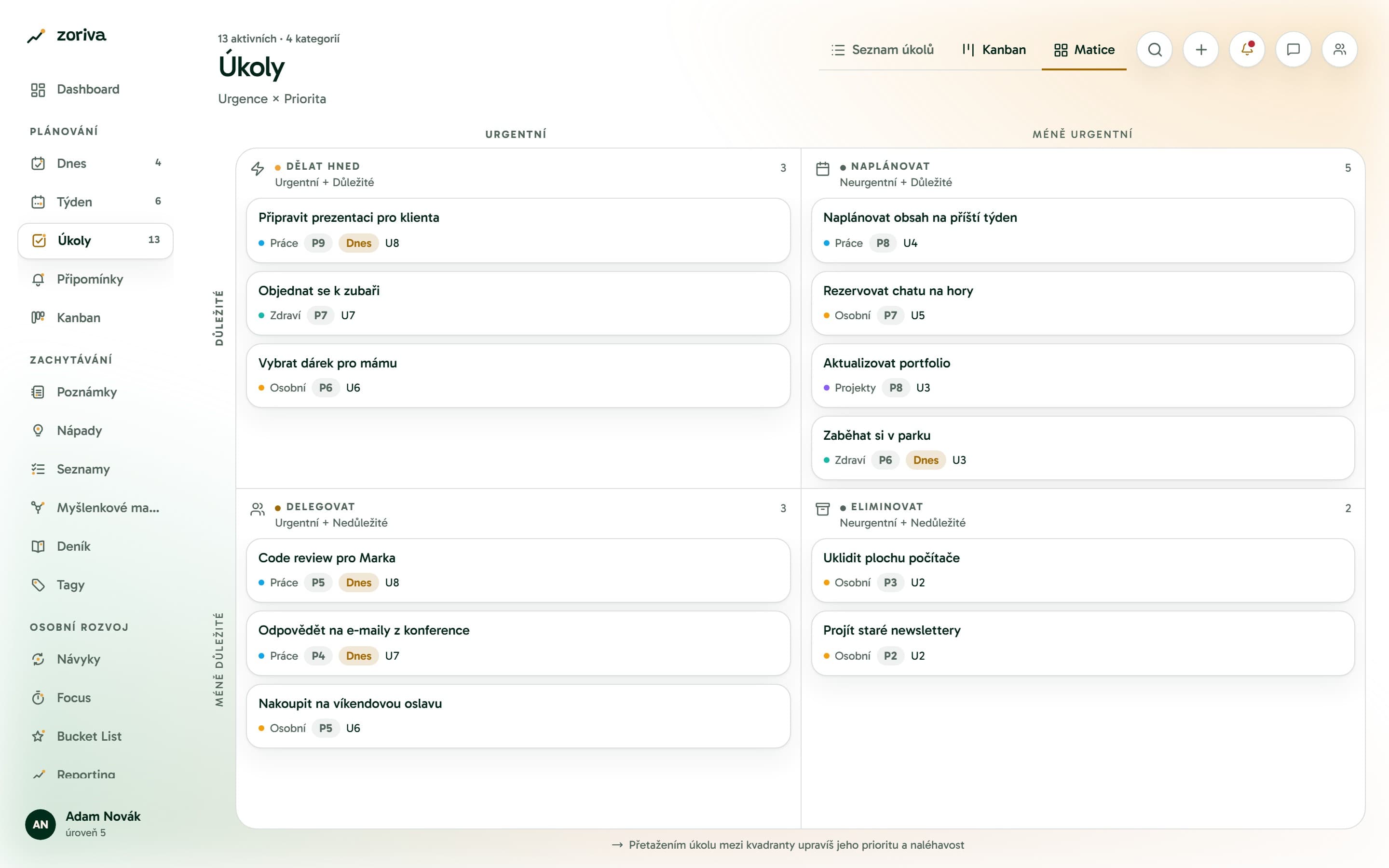
Task: Click the calendar icon of Naplánovat quadrant
Action: pyautogui.click(x=822, y=168)
